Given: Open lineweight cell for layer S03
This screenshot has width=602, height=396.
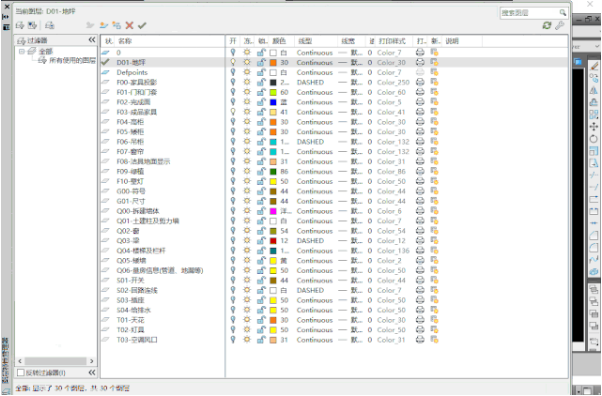Looking at the screenshot, I should point(350,300).
